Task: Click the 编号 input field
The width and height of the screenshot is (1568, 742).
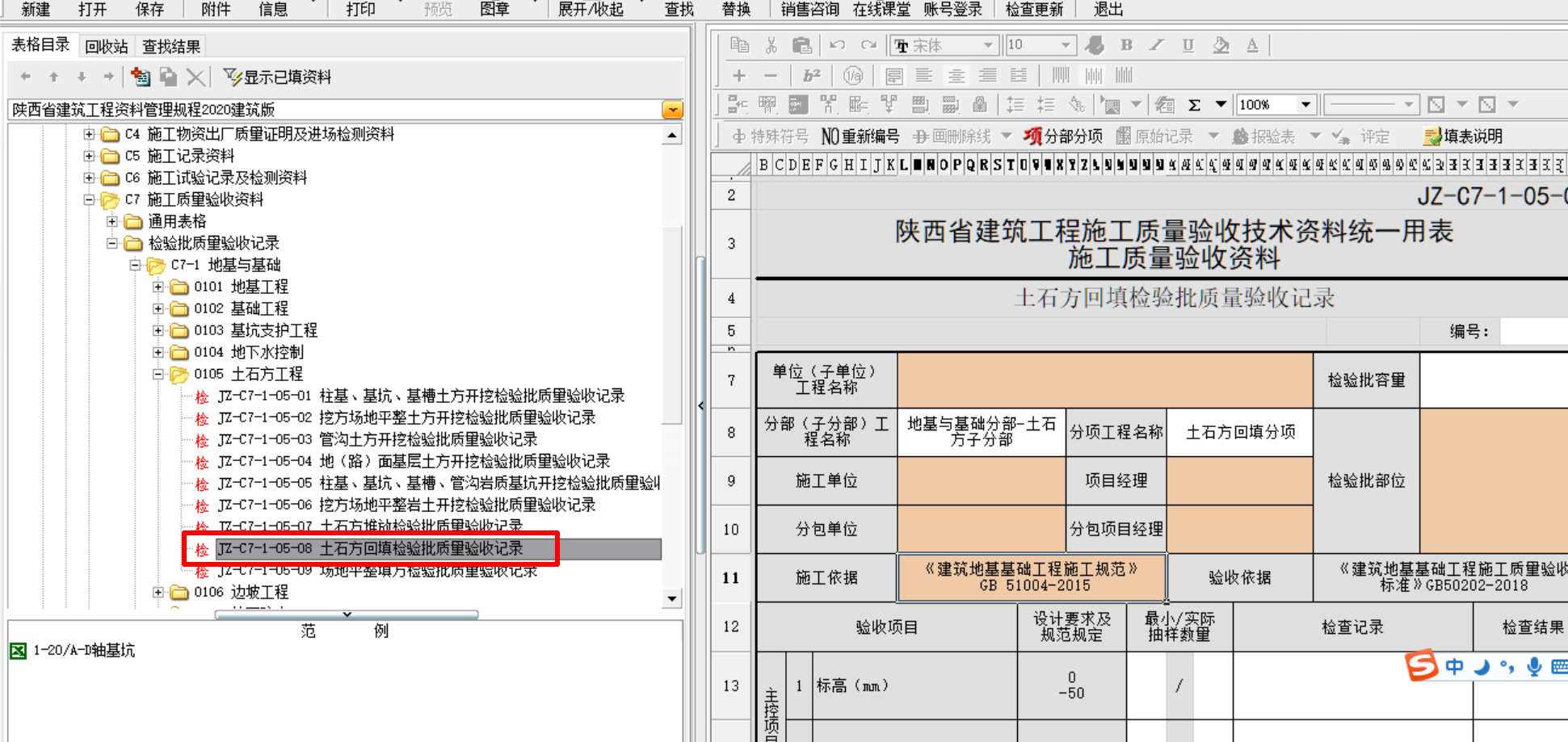Action: click(1533, 331)
